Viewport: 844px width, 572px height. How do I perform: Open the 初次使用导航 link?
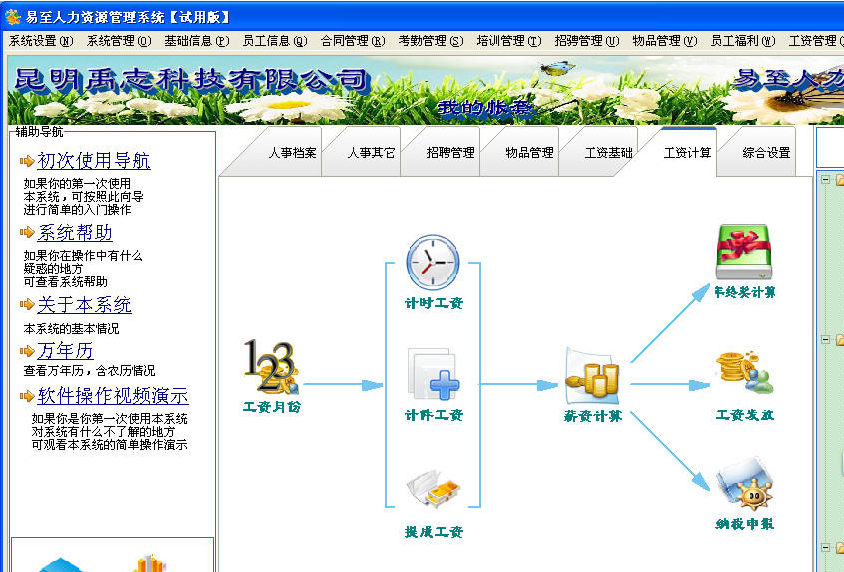coord(94,161)
